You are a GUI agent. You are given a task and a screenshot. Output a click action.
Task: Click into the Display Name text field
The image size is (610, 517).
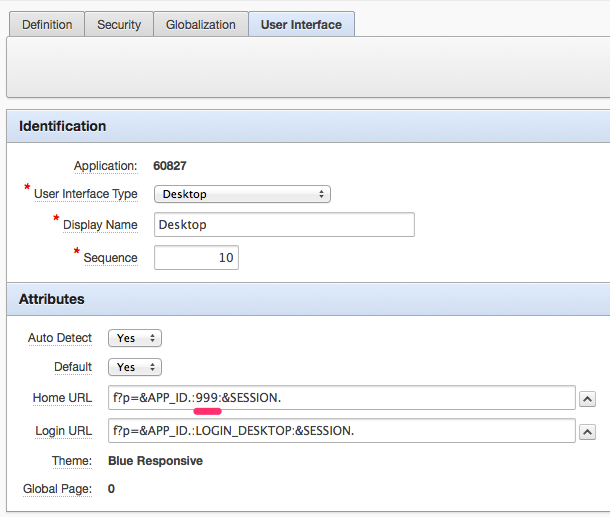284,225
